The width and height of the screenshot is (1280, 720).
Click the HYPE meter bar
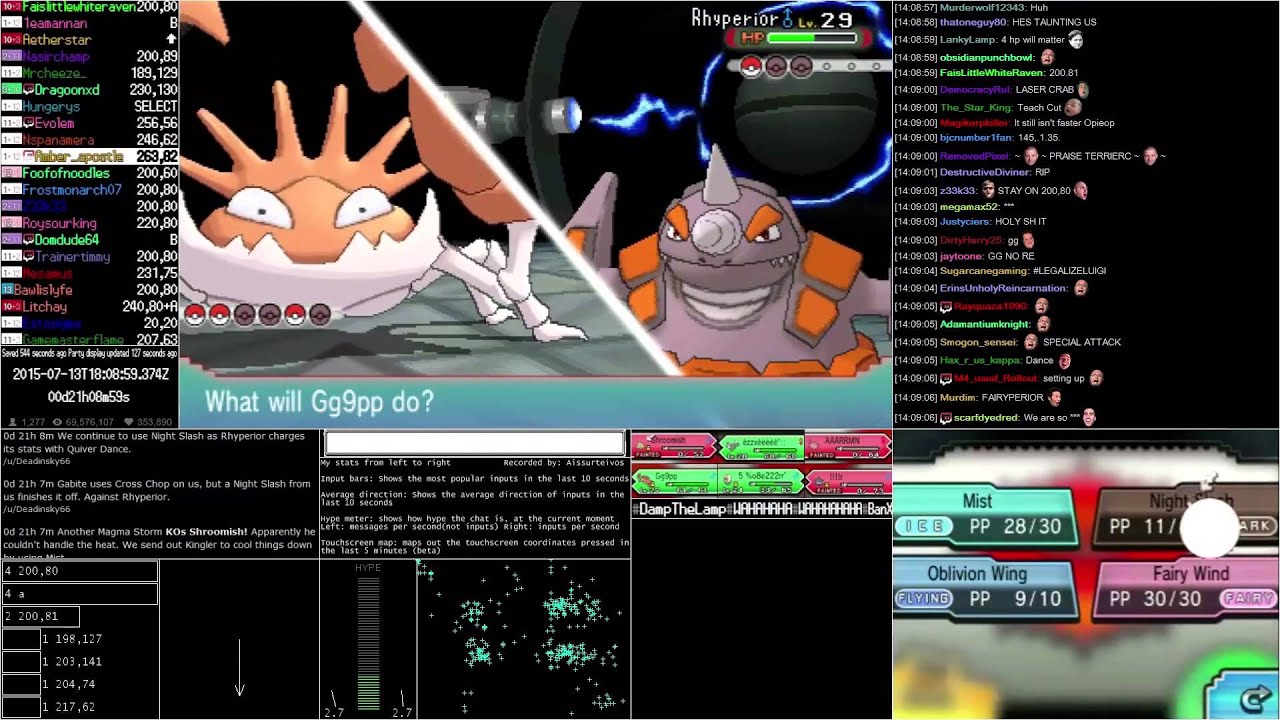pyautogui.click(x=368, y=643)
